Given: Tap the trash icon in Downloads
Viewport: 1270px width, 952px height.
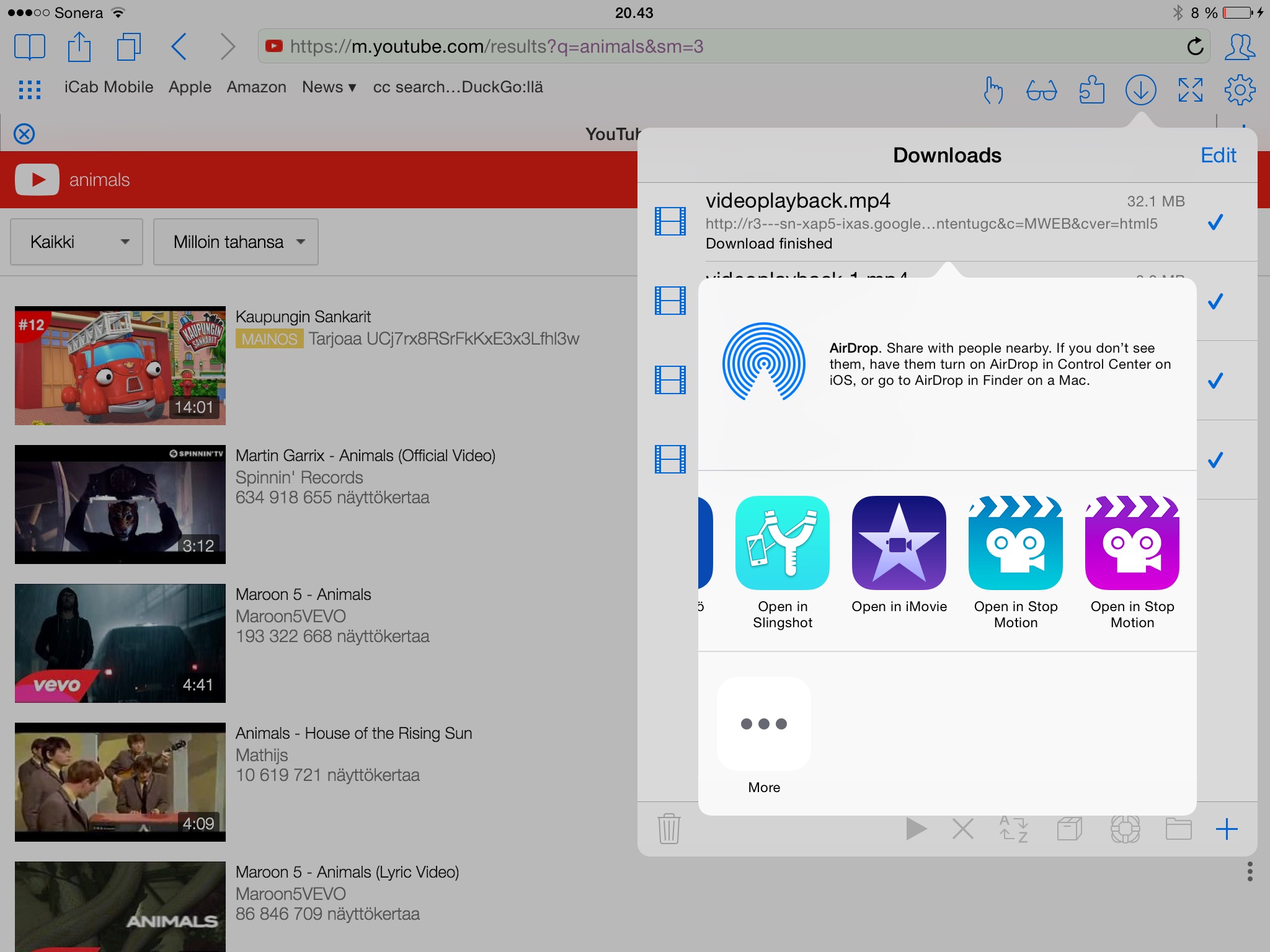Looking at the screenshot, I should [668, 829].
